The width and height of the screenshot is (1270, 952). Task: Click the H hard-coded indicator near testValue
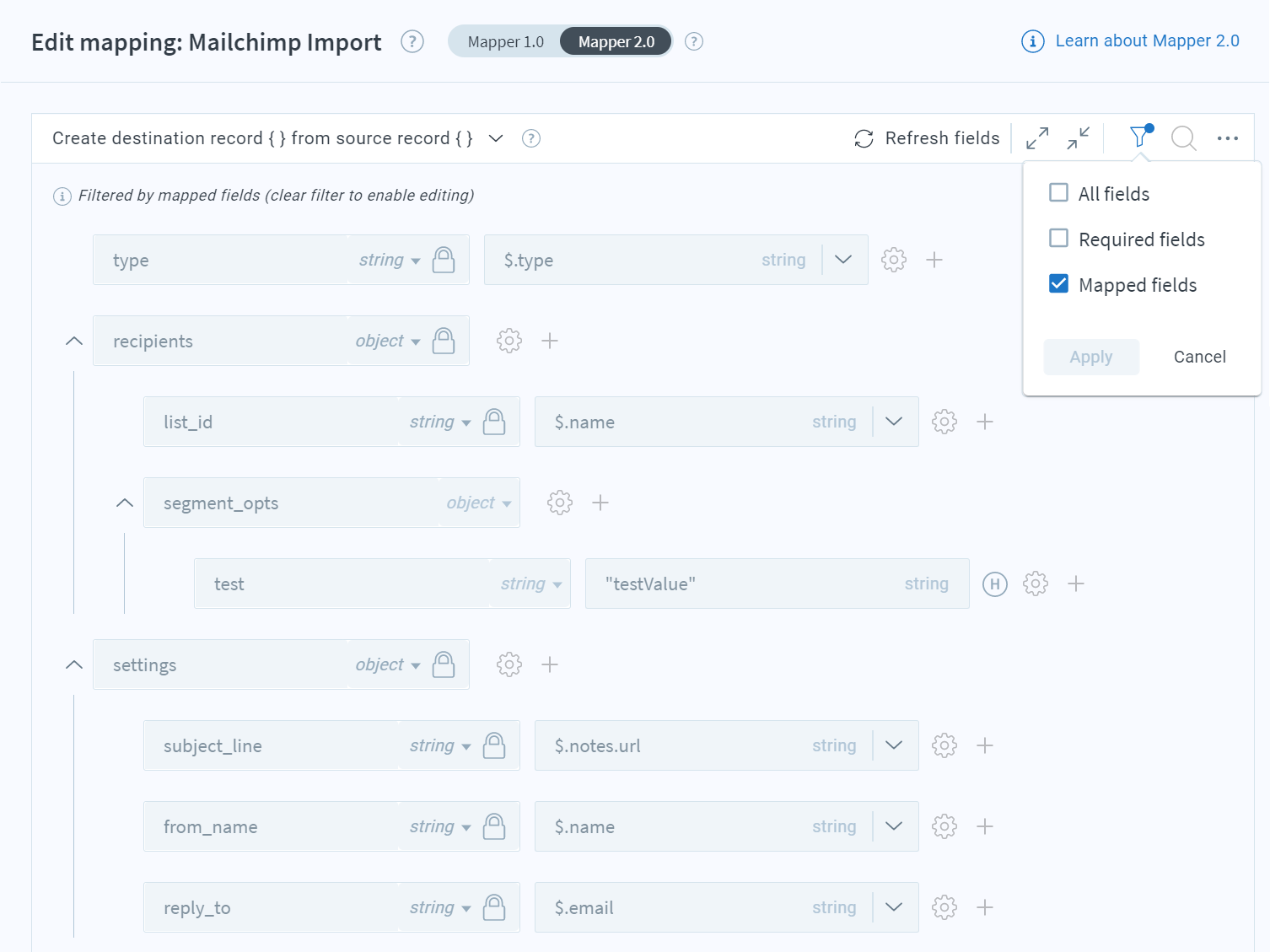click(x=994, y=584)
